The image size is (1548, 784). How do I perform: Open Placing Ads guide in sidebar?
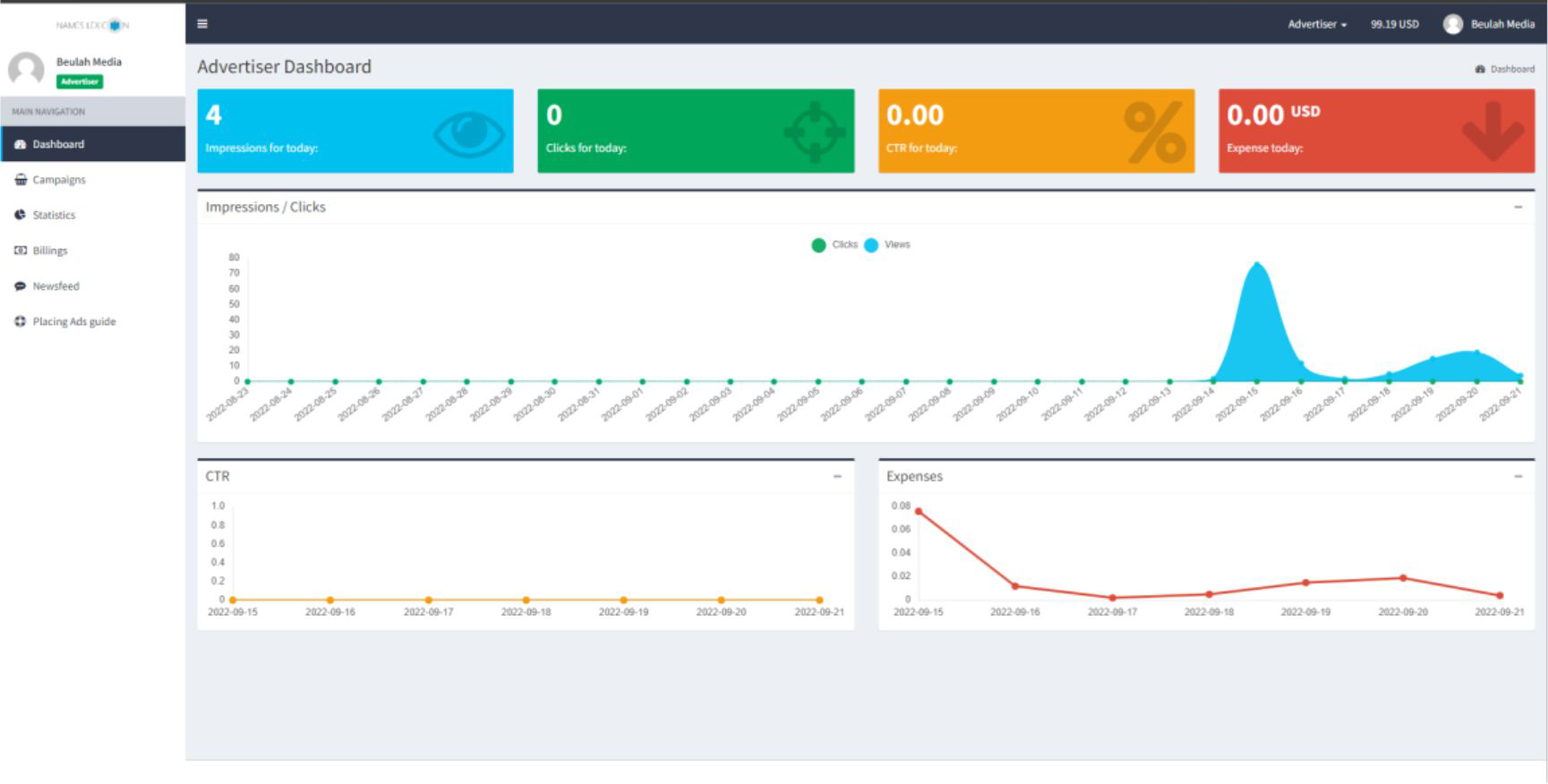[x=93, y=321]
